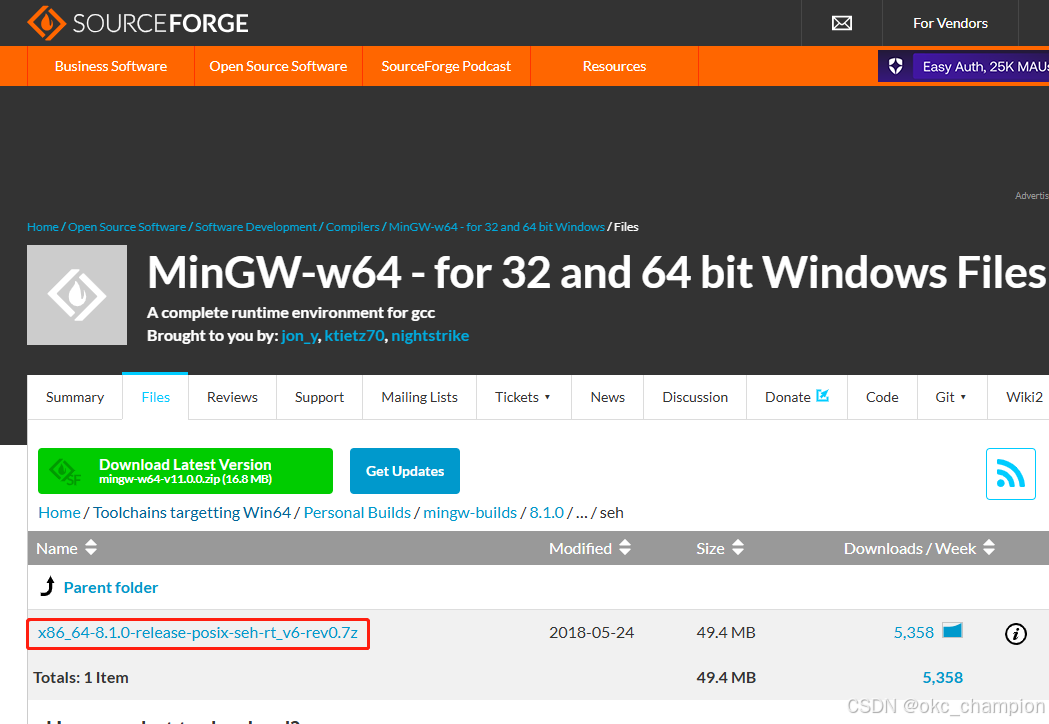This screenshot has height=724, width=1049.
Task: Expand the collapsed breadcrumb ellipsis
Action: [581, 512]
